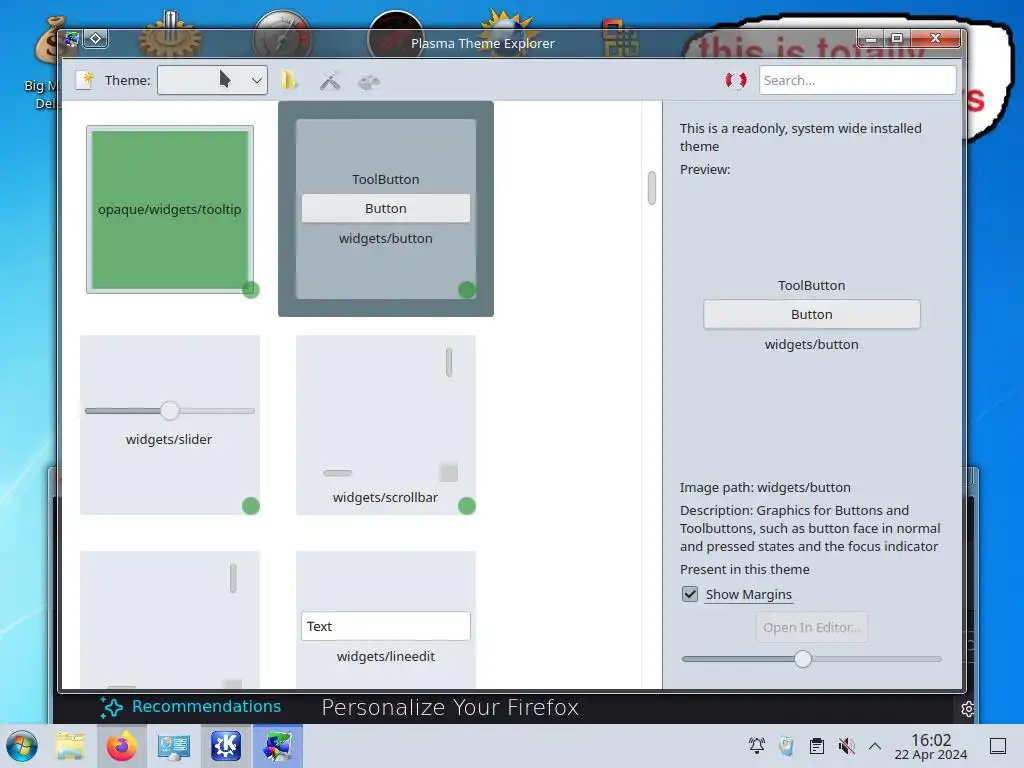The image size is (1024, 768).
Task: Click the Recommendations sparkle icon in Firefox window
Action: coord(111,707)
